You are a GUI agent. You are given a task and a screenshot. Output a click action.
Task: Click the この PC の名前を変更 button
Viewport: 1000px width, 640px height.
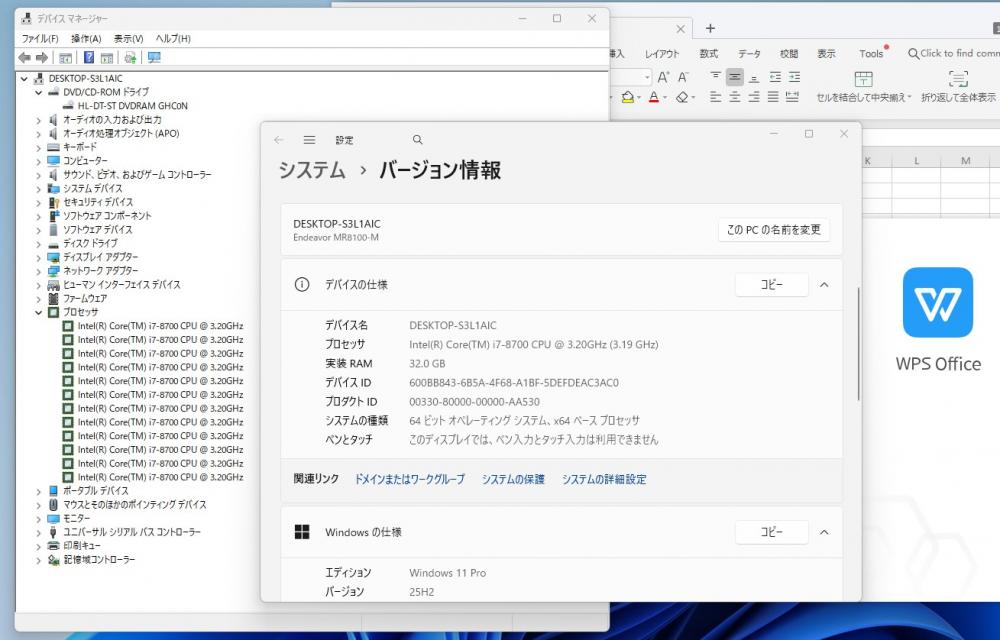[x=773, y=229]
